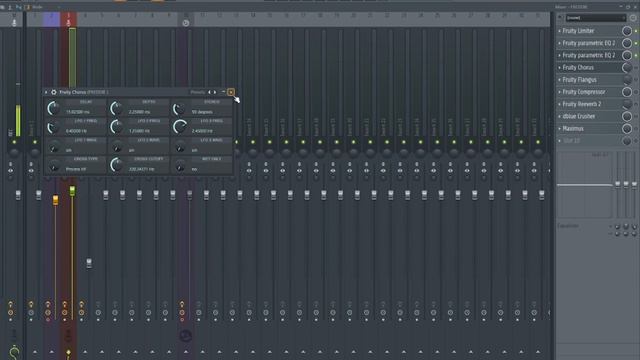Click the dblue Crusher mix level knob

[627, 117]
